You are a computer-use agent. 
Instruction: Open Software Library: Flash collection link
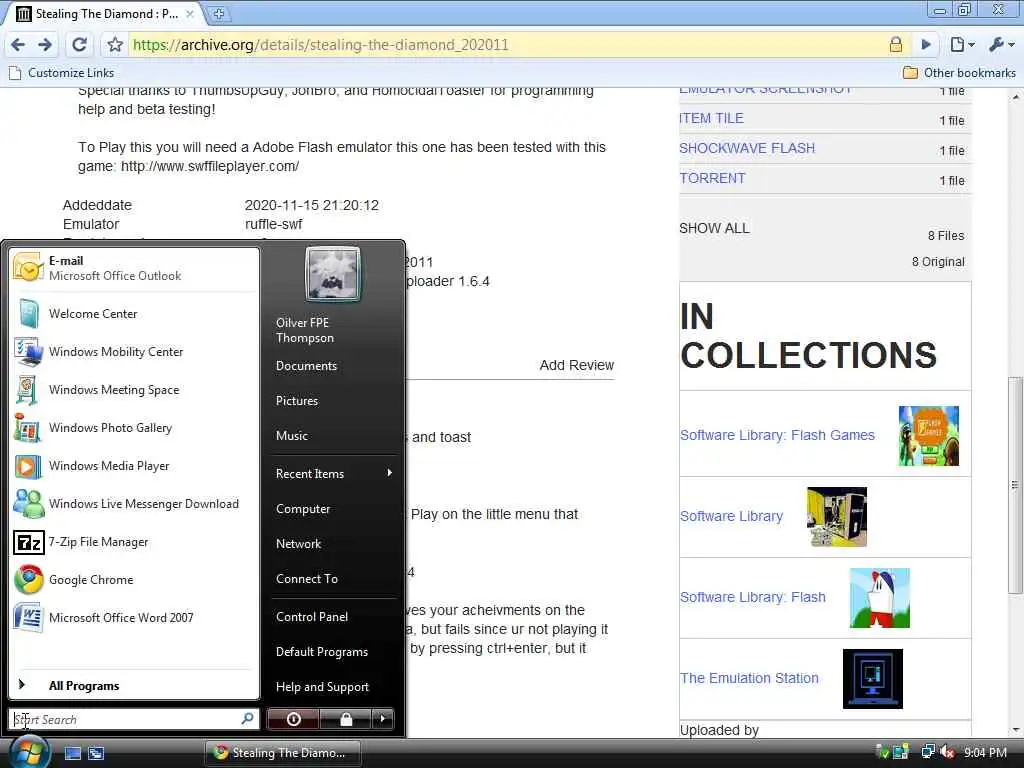tap(753, 597)
